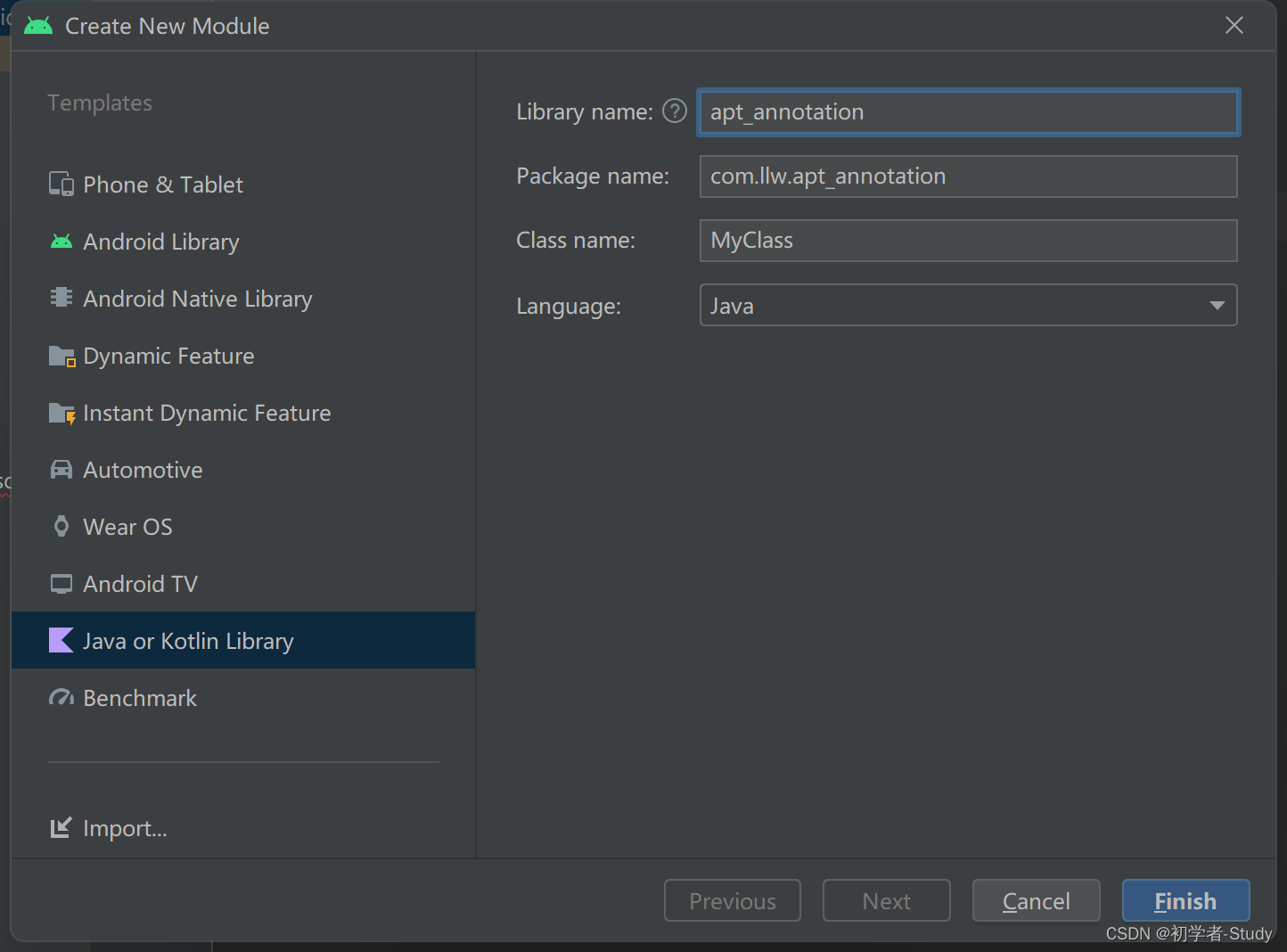The image size is (1287, 952).
Task: Click the Wear OS watch icon
Action: (61, 527)
